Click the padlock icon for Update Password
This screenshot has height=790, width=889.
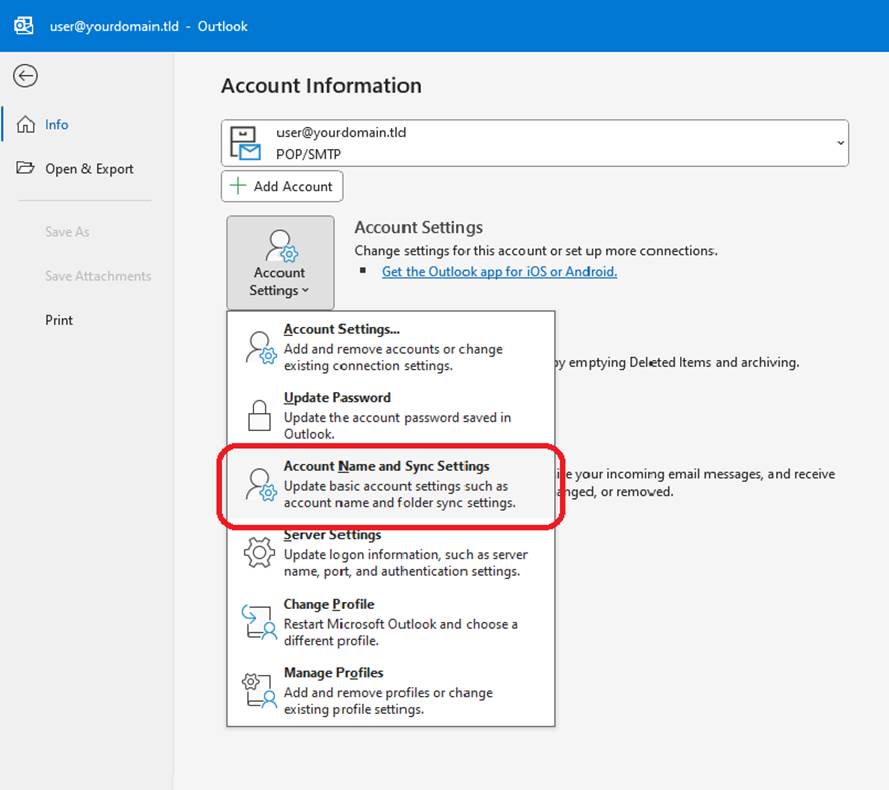[260, 416]
